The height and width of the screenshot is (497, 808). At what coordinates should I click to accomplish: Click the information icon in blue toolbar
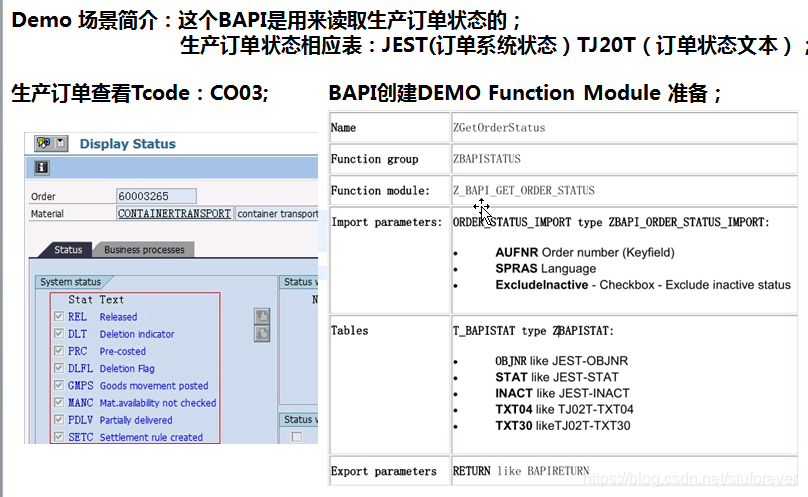click(41, 168)
